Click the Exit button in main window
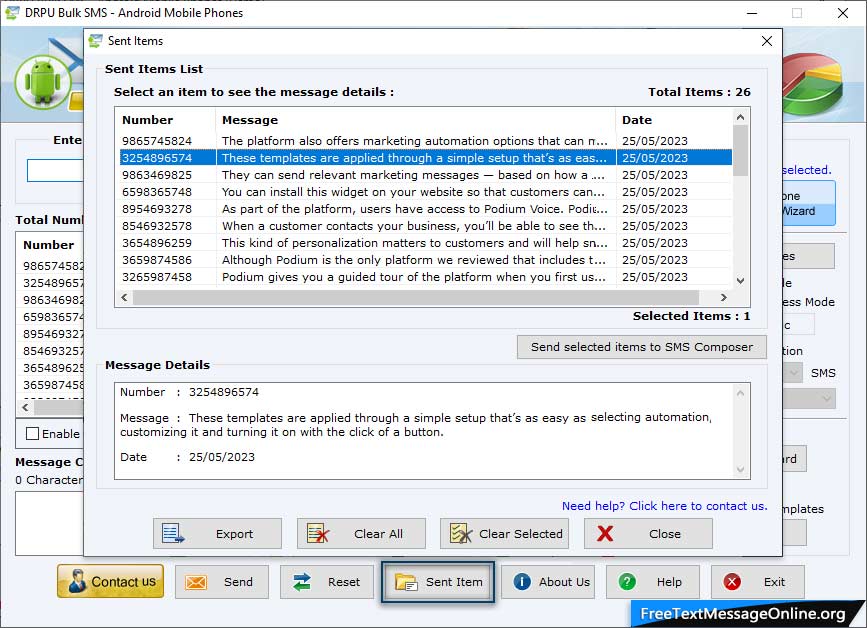Viewport: 867px width, 628px height. click(758, 582)
